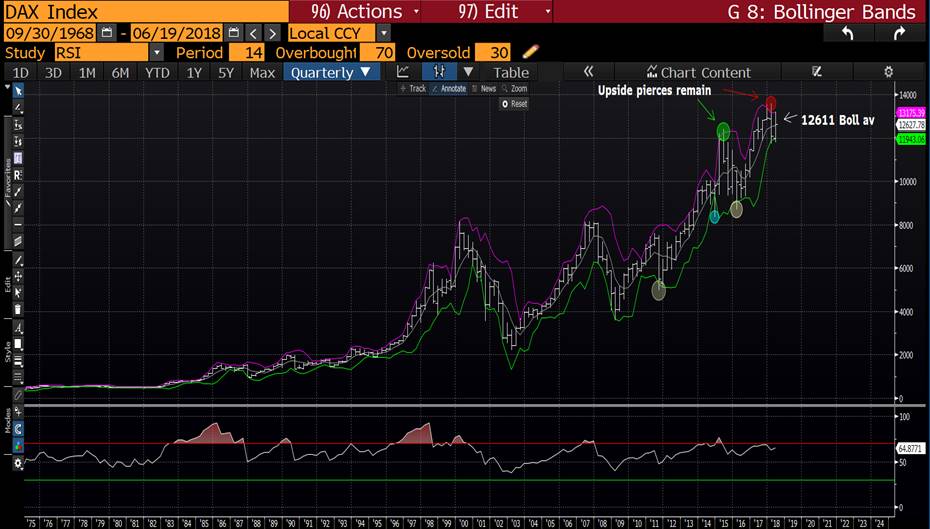
Task: Collapse panel with double chevron
Action: pyautogui.click(x=588, y=72)
